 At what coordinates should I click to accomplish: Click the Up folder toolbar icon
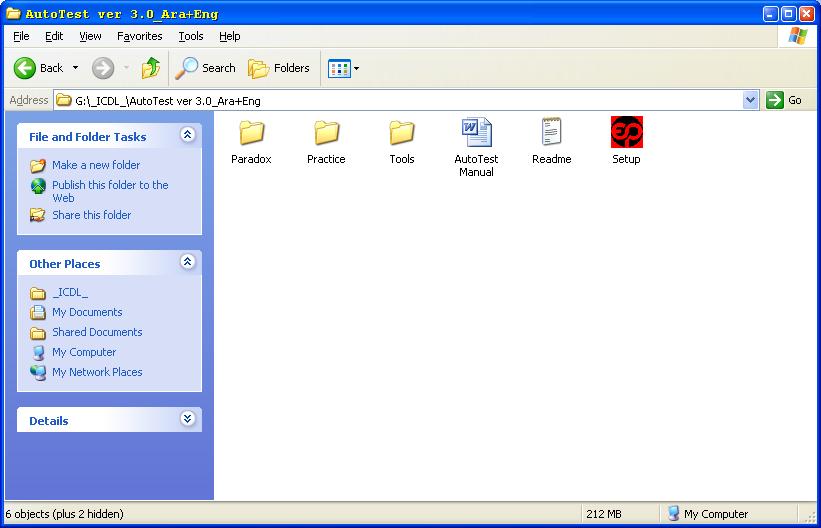(x=151, y=68)
